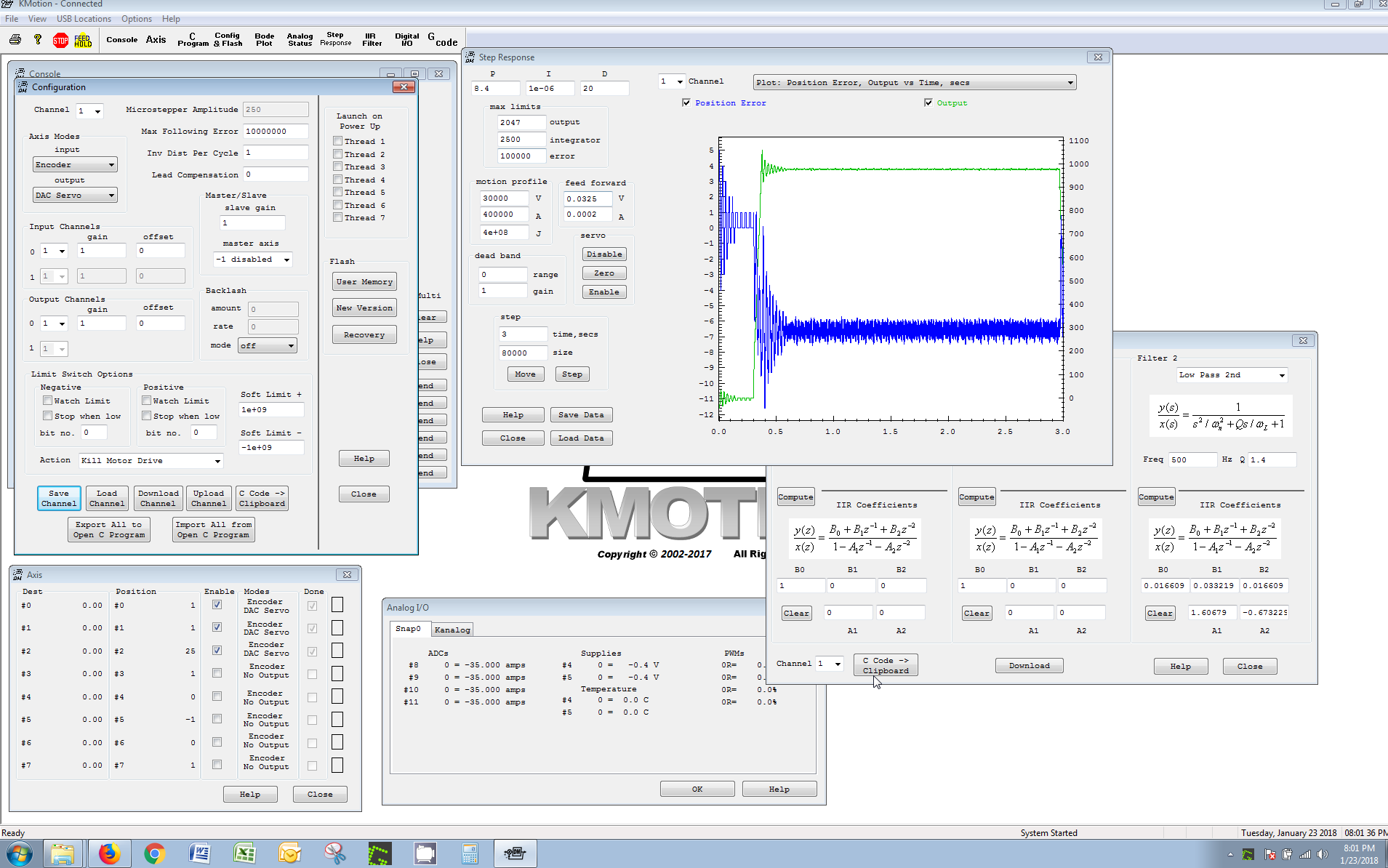Enable Thread 1 launch on power up
1388x868 pixels.
(338, 141)
